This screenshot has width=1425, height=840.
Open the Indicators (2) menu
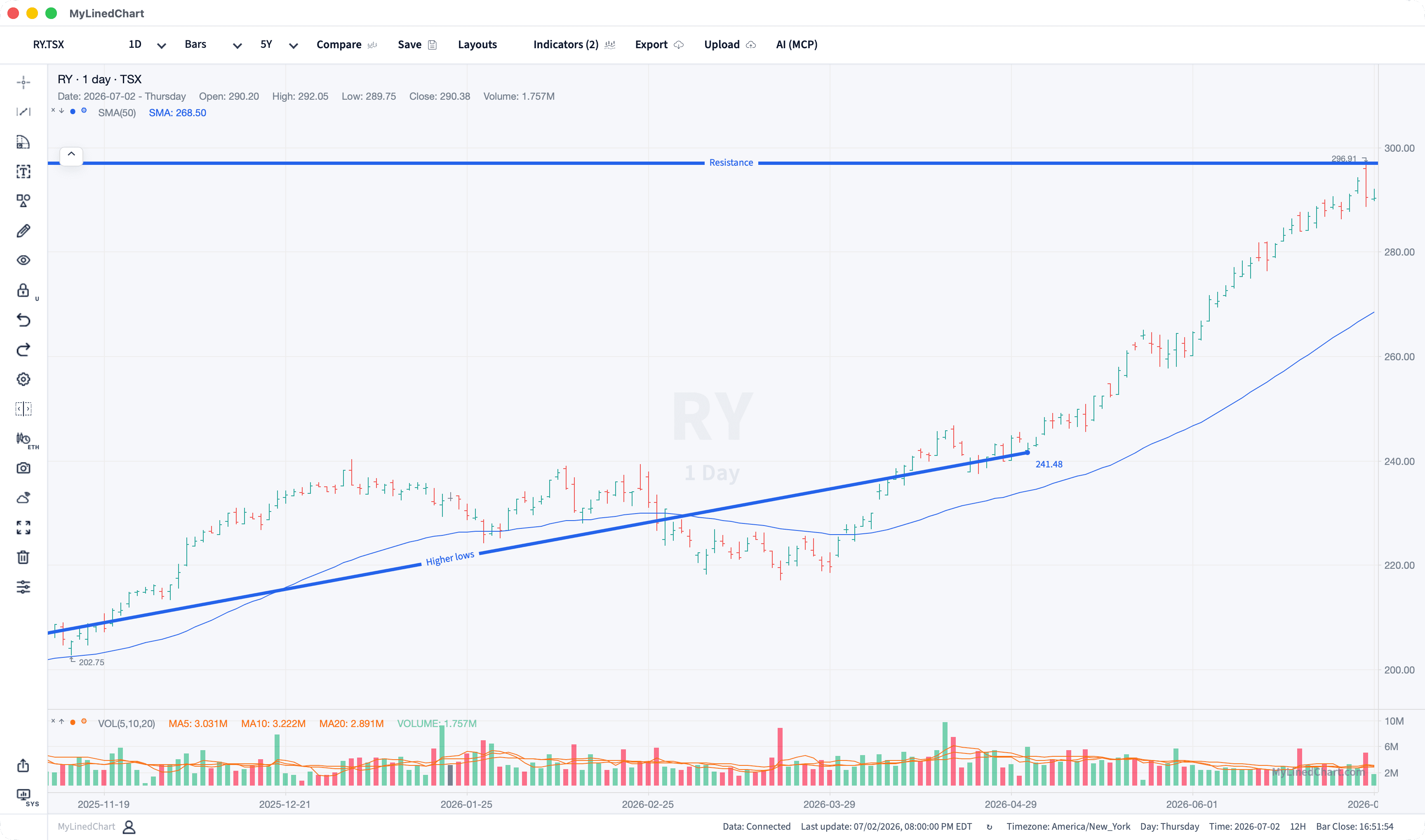pos(574,45)
